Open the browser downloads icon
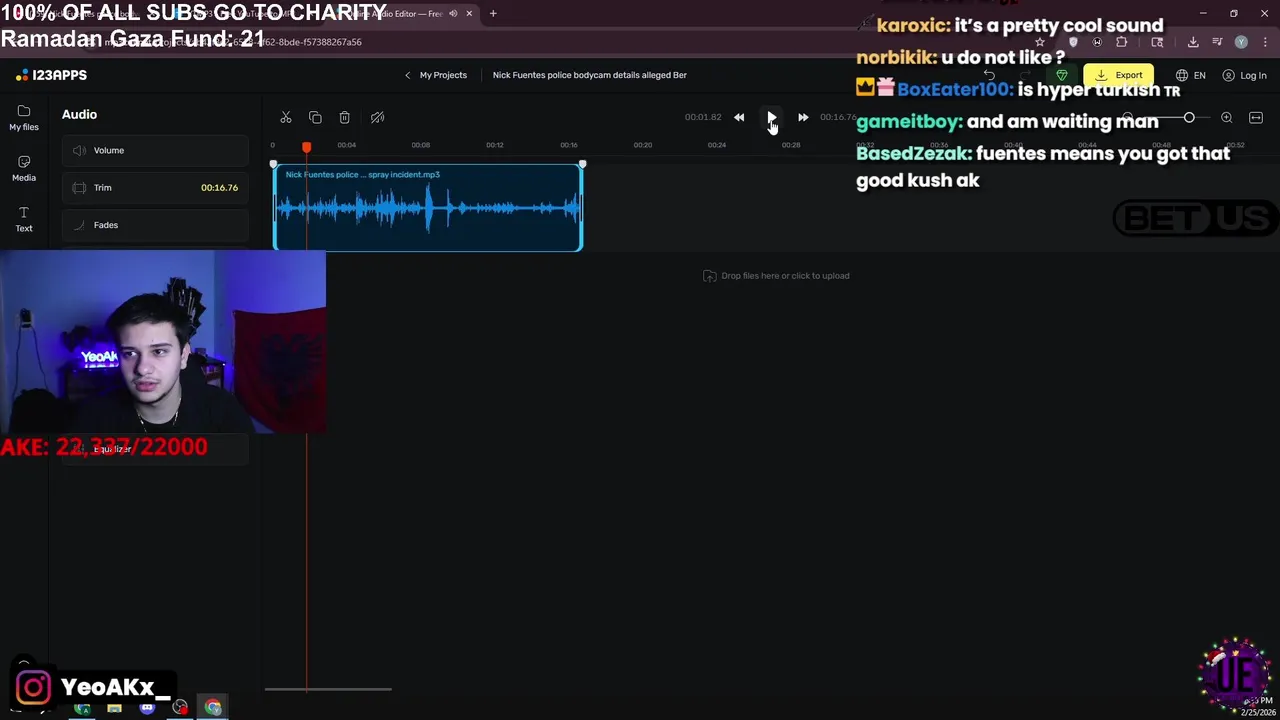The image size is (1280, 720). pos(1193,42)
